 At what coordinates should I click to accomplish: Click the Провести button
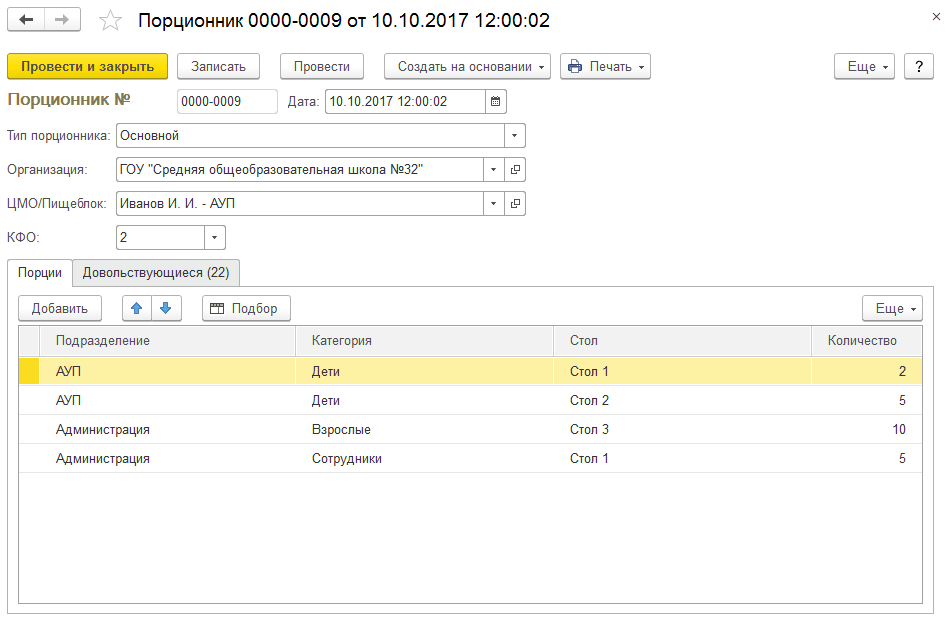click(x=322, y=66)
